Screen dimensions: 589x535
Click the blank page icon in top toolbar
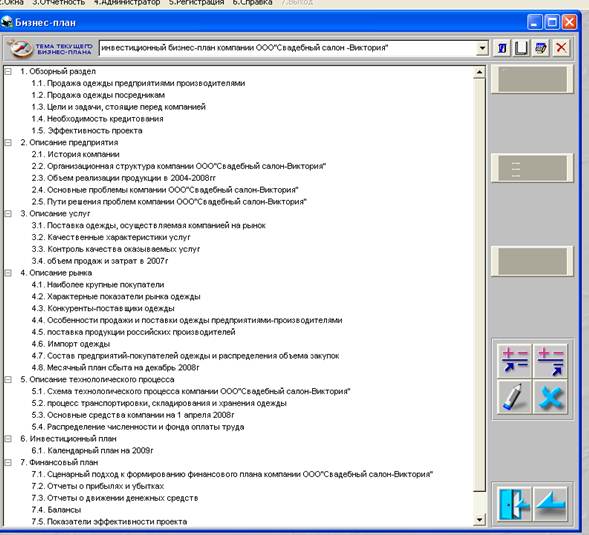(x=521, y=48)
